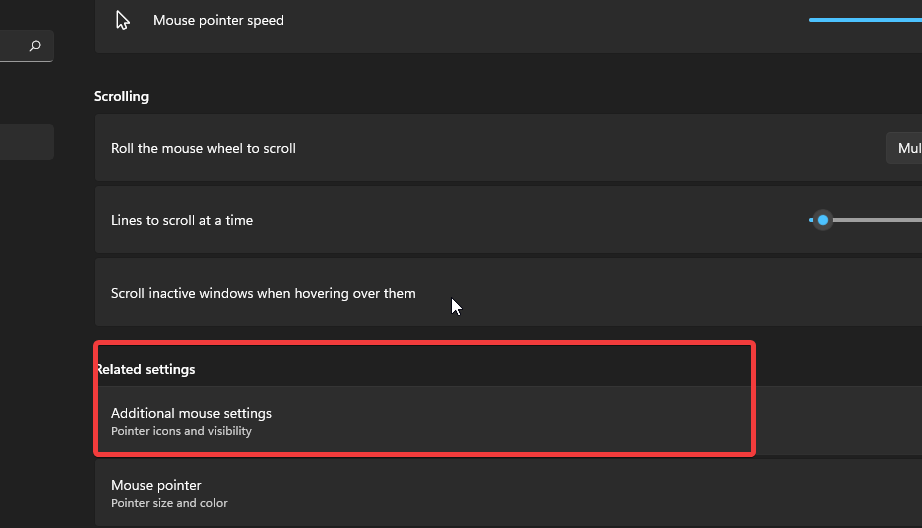The image size is (922, 528).
Task: Click the Mouse pointer speed slider track
Action: pyautogui.click(x=864, y=20)
